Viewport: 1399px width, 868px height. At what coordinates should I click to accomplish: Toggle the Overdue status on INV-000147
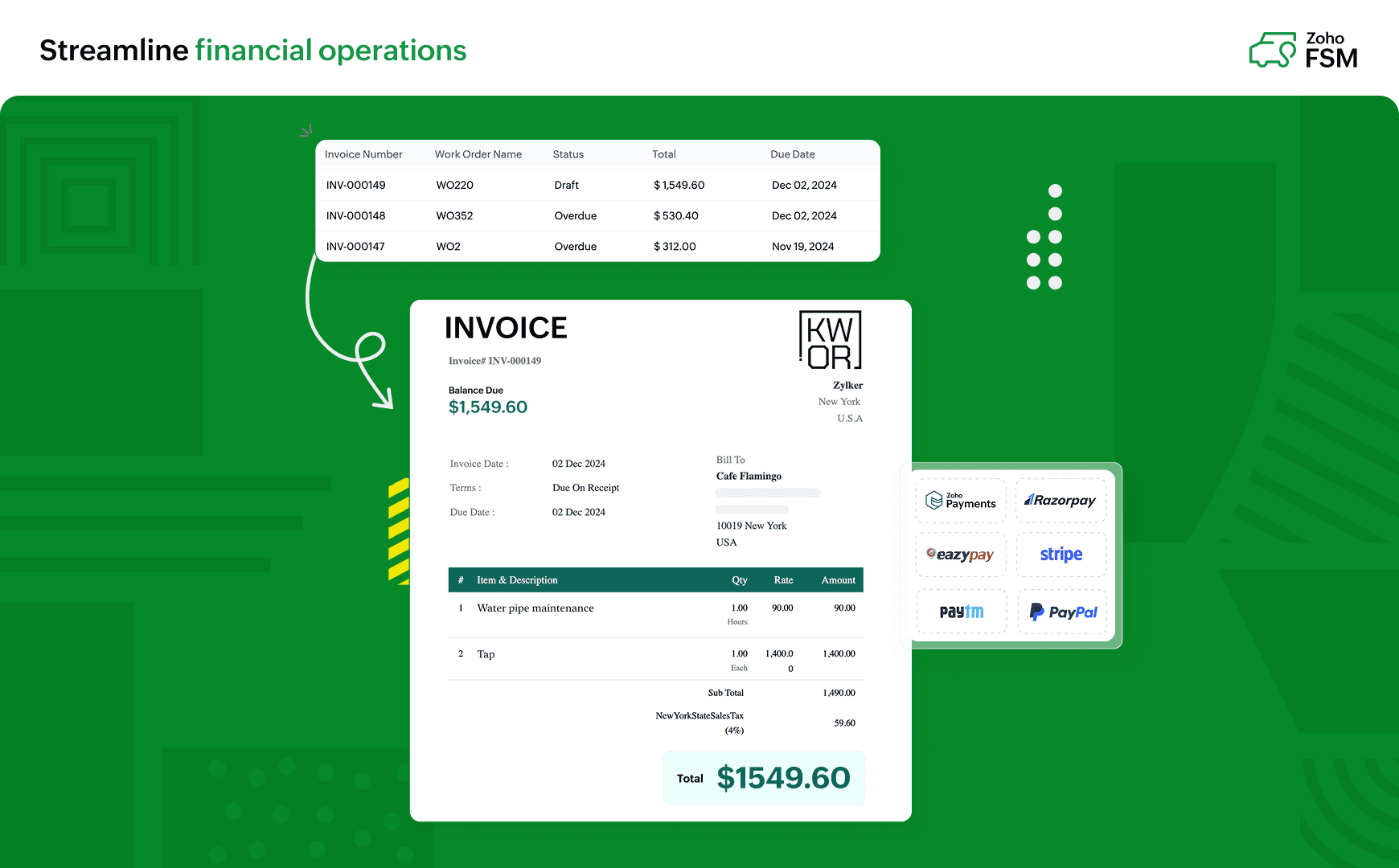pyautogui.click(x=575, y=246)
